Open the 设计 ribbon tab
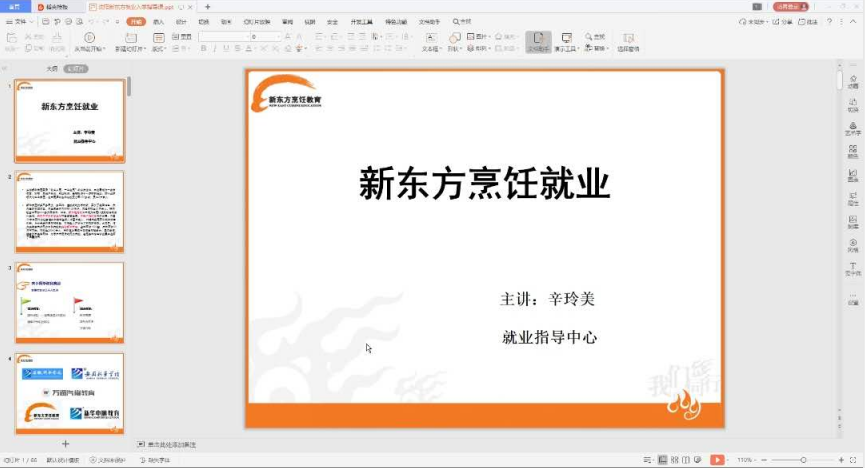 coord(181,22)
